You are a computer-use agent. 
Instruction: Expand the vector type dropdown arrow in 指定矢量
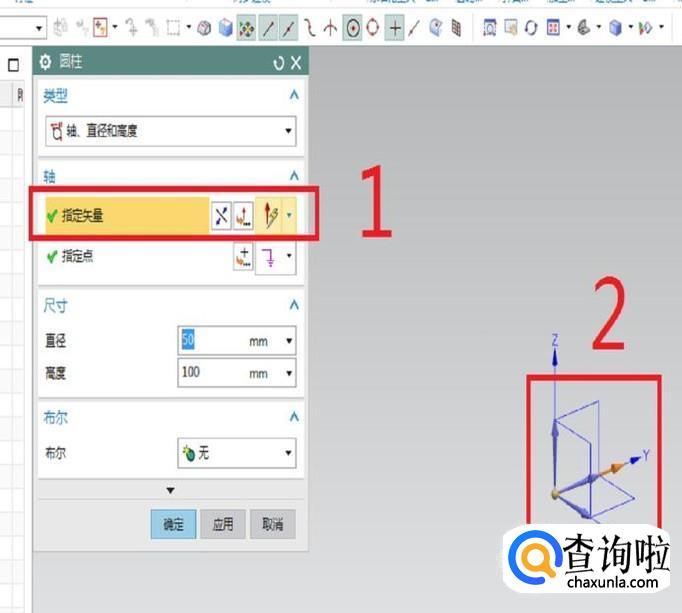(290, 214)
